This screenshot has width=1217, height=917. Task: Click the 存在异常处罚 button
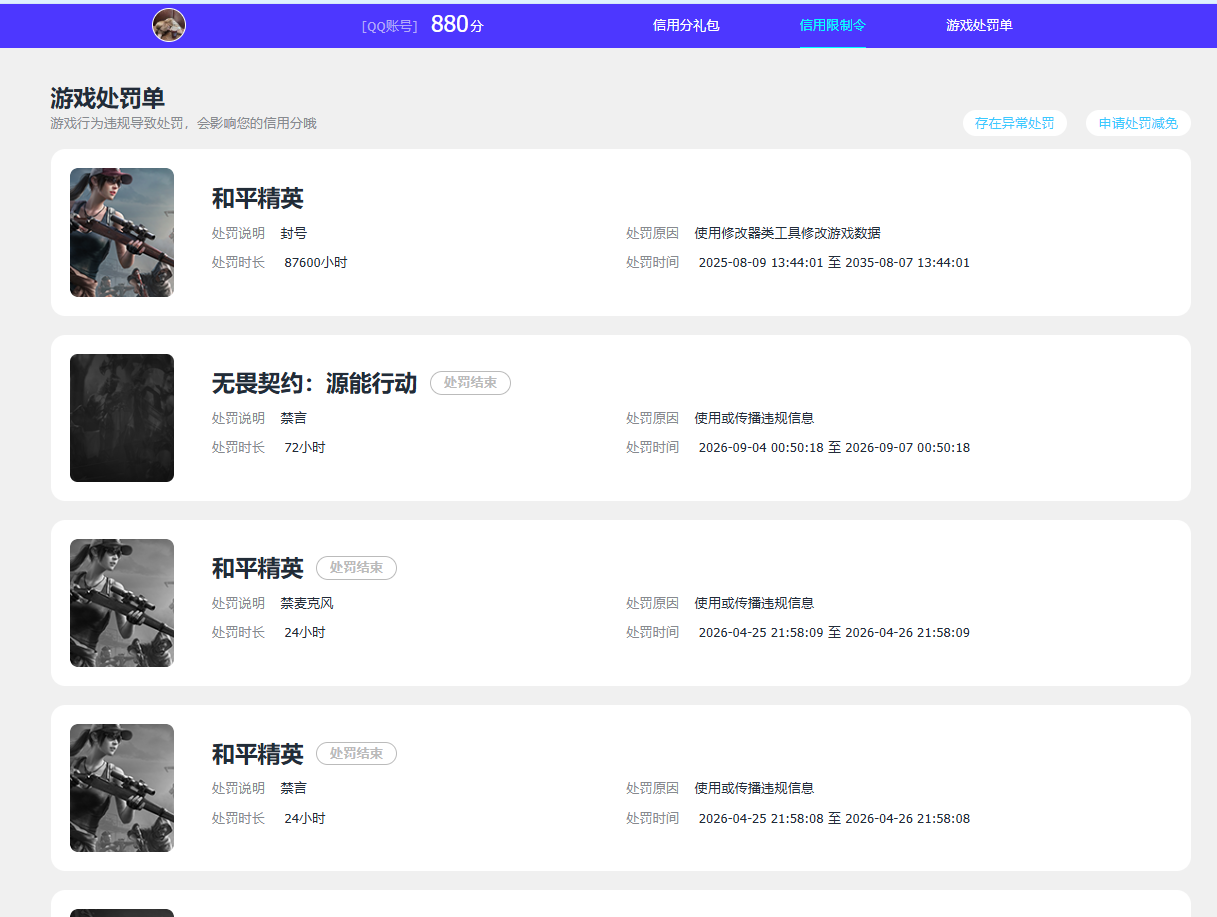[x=1015, y=123]
